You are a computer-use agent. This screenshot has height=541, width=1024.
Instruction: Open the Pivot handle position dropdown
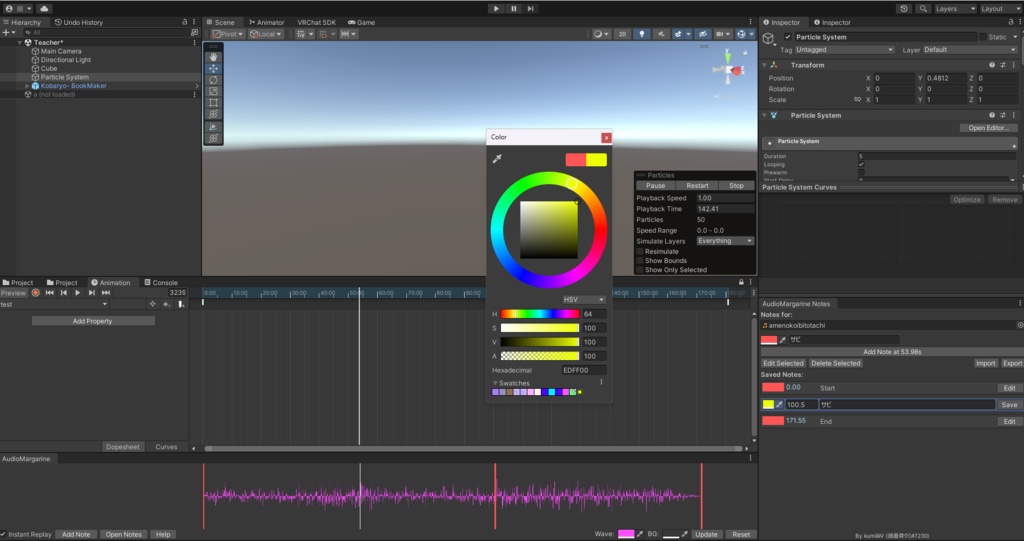tap(228, 34)
